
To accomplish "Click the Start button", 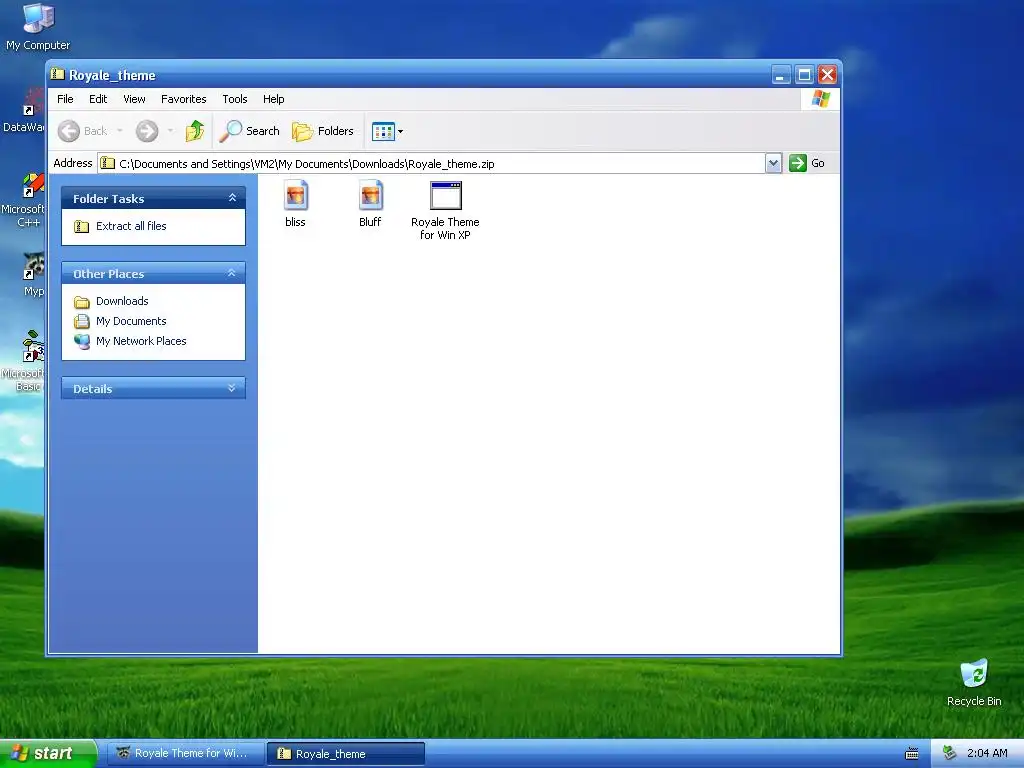I will tap(48, 753).
